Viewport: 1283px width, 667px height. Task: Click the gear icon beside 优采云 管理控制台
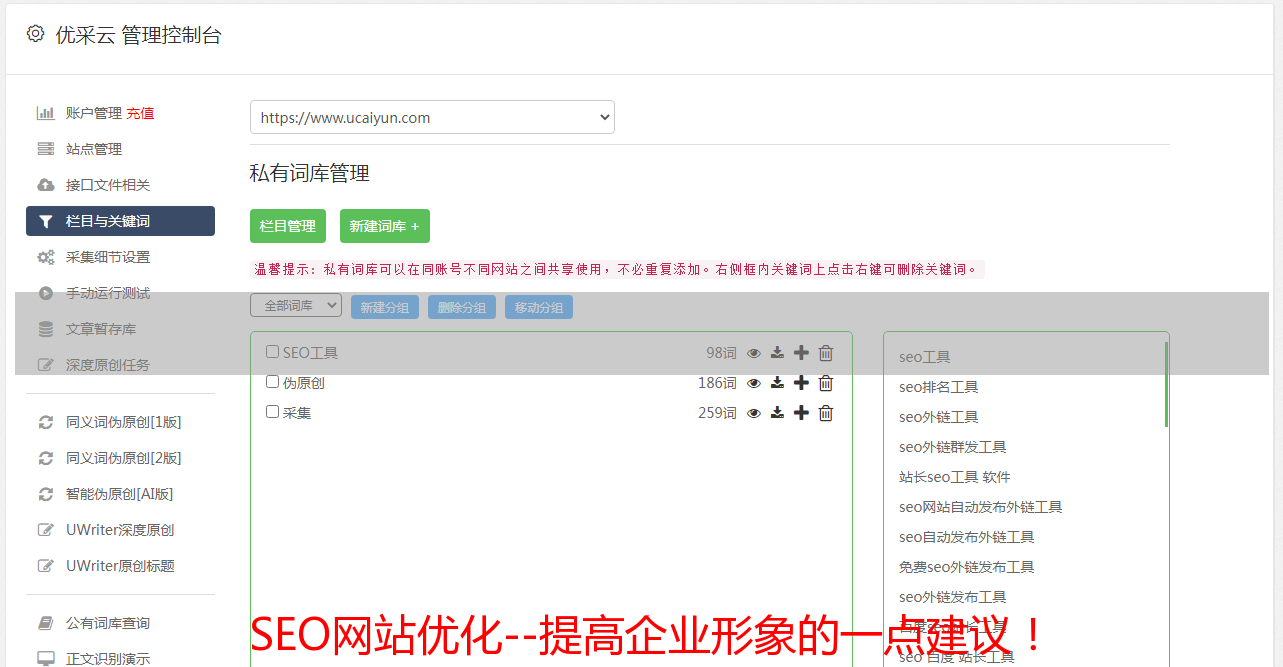[35, 34]
